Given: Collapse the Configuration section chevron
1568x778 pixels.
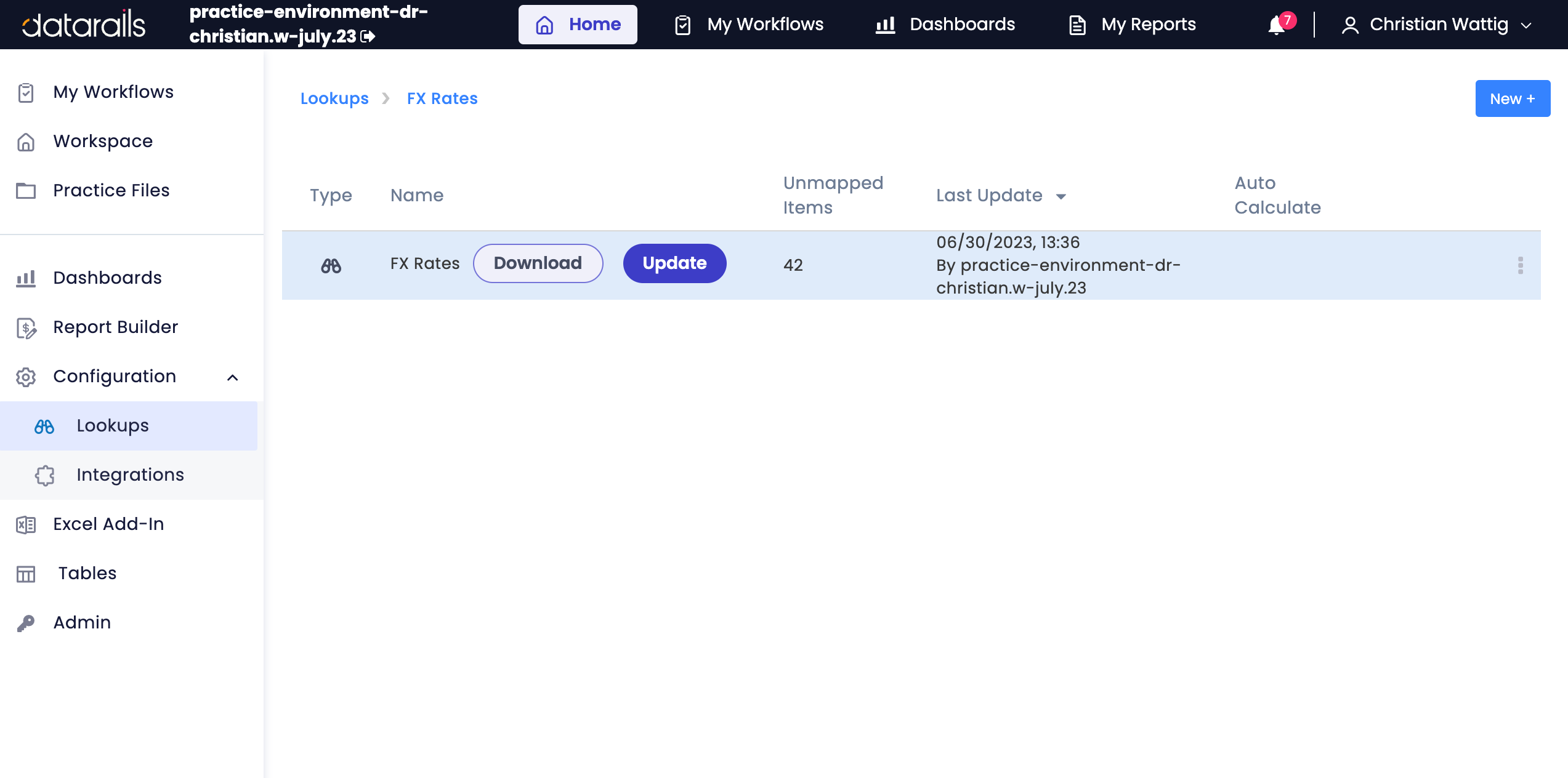Looking at the screenshot, I should pyautogui.click(x=233, y=377).
